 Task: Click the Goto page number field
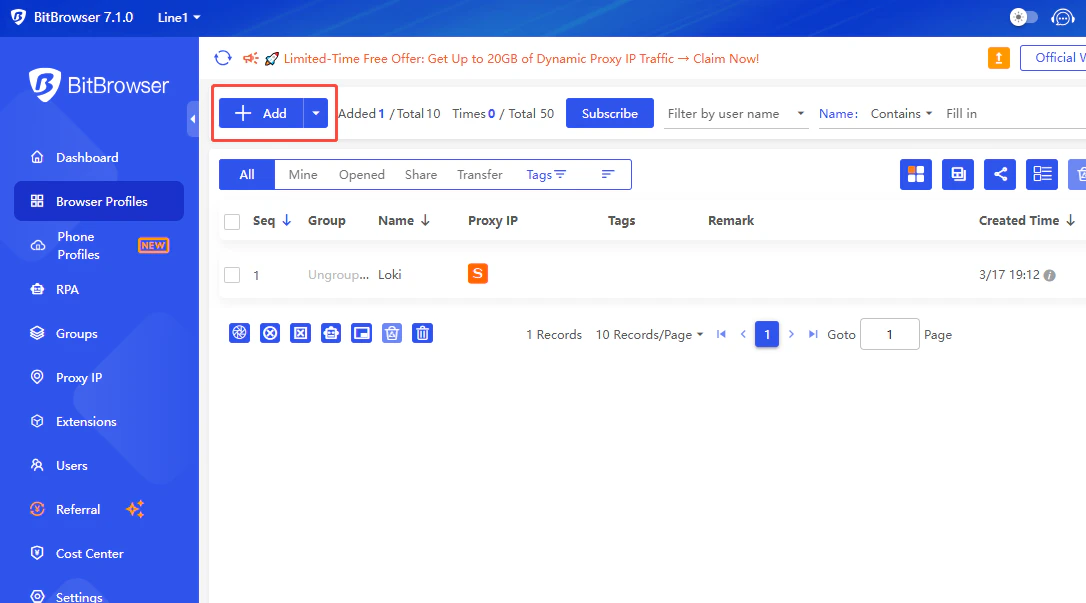coord(889,334)
